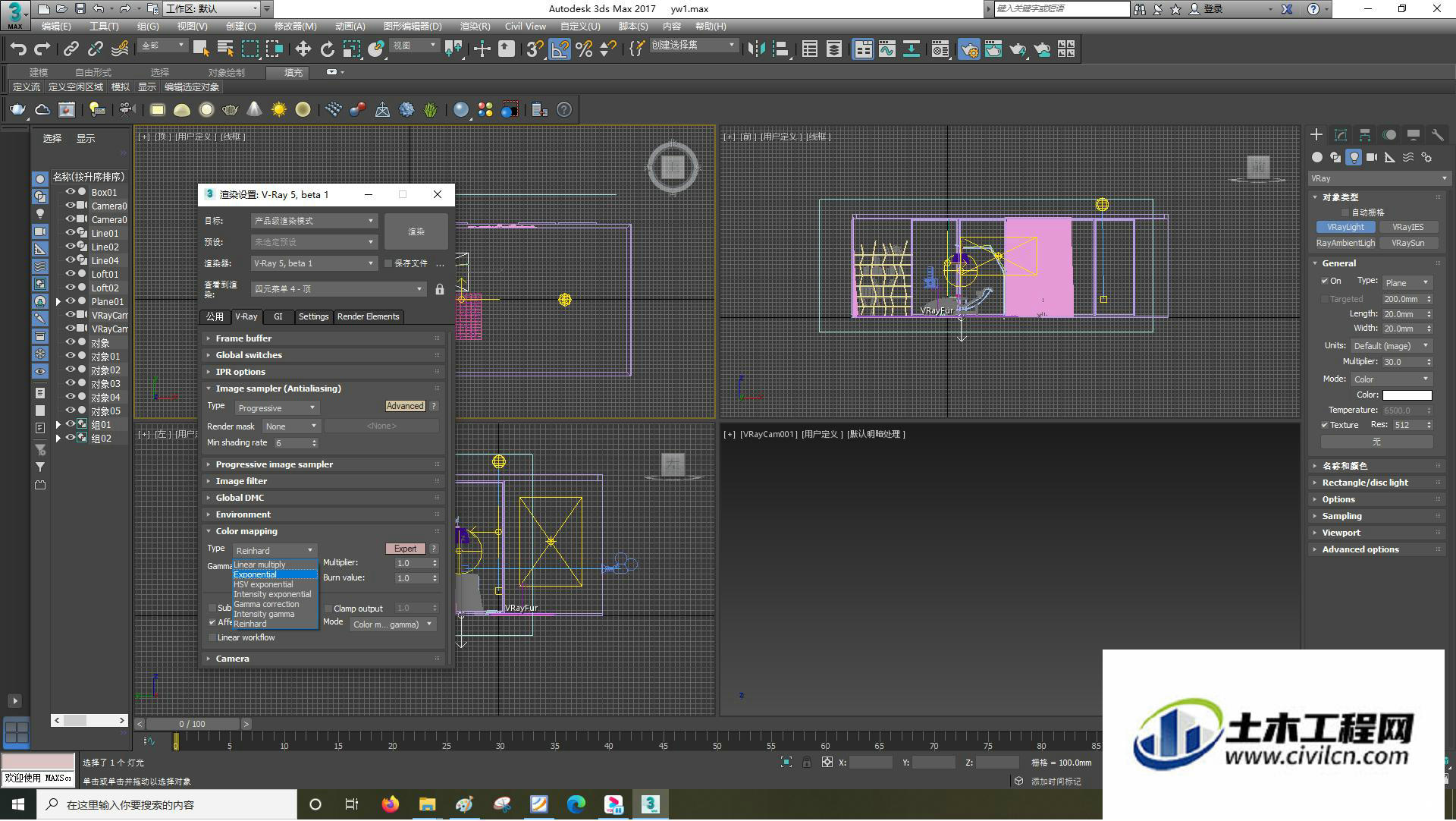
Task: Click the VRayLight object type button
Action: [1345, 228]
